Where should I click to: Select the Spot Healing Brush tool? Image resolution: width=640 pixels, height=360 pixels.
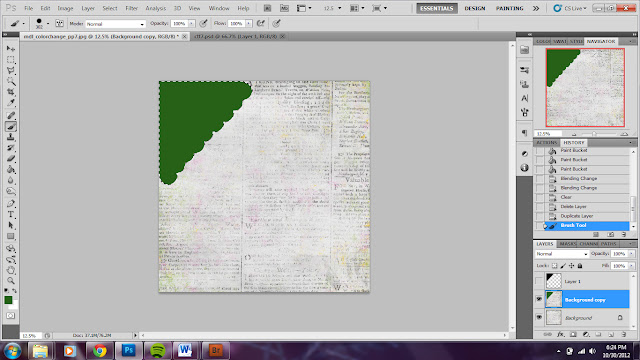point(11,116)
